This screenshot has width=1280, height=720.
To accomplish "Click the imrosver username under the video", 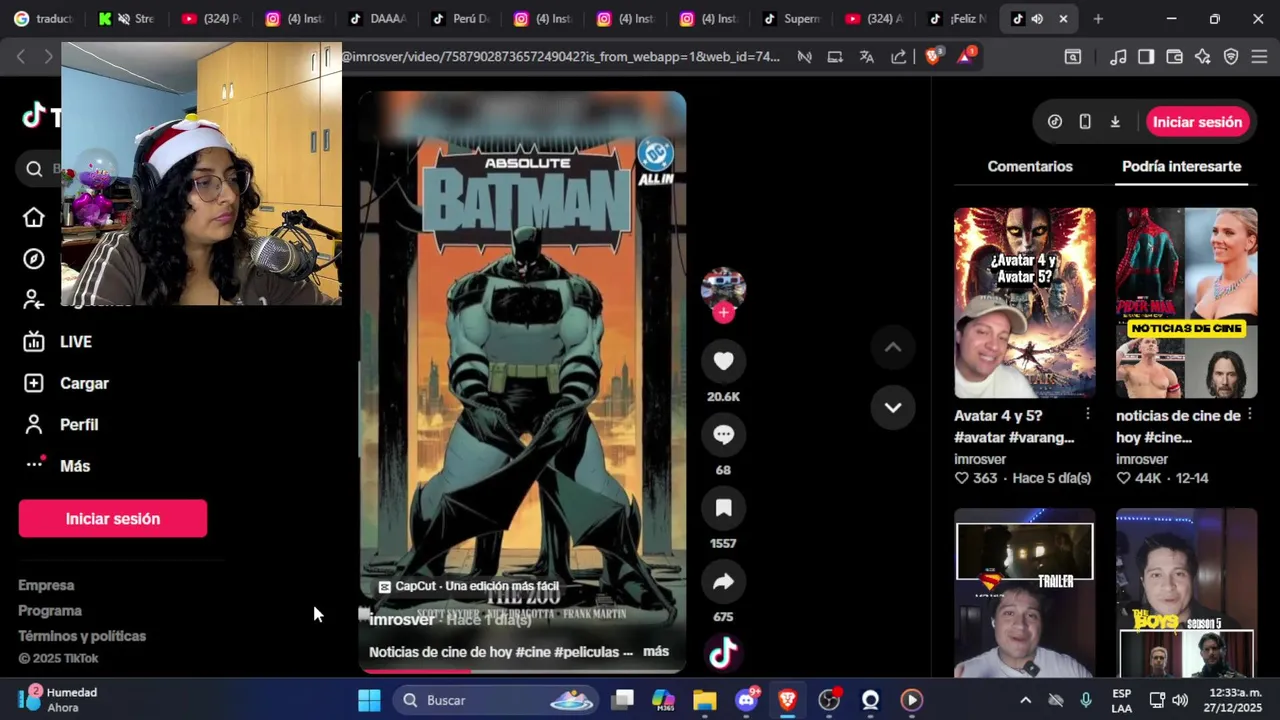I will click(402, 620).
